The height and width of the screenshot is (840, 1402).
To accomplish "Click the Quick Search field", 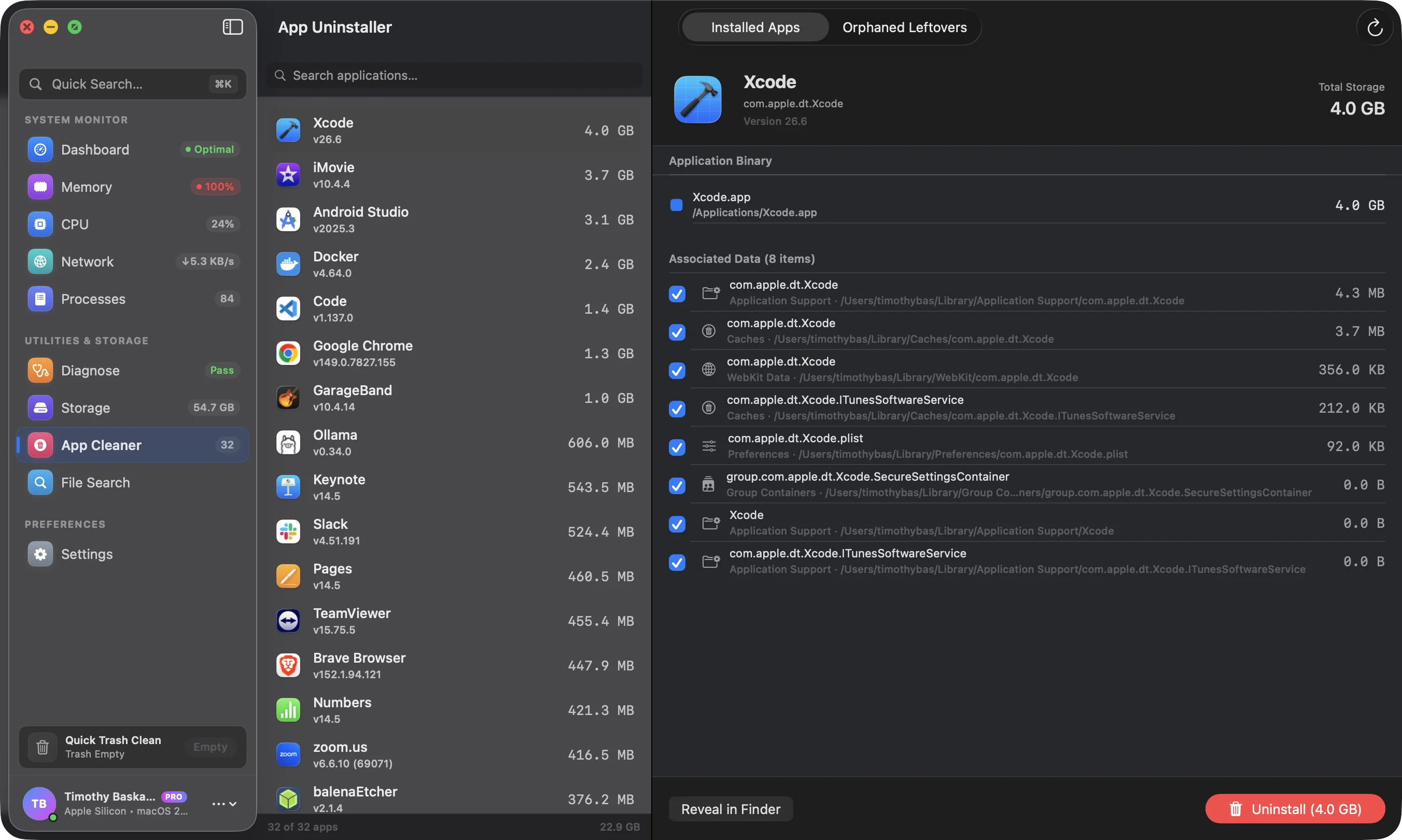I will 132,84.
